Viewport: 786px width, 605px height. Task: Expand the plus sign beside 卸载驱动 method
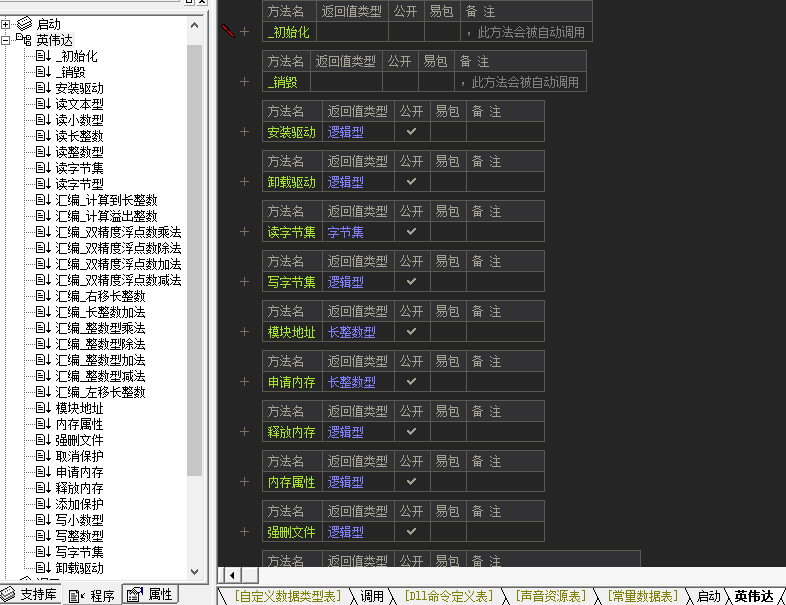point(244,182)
